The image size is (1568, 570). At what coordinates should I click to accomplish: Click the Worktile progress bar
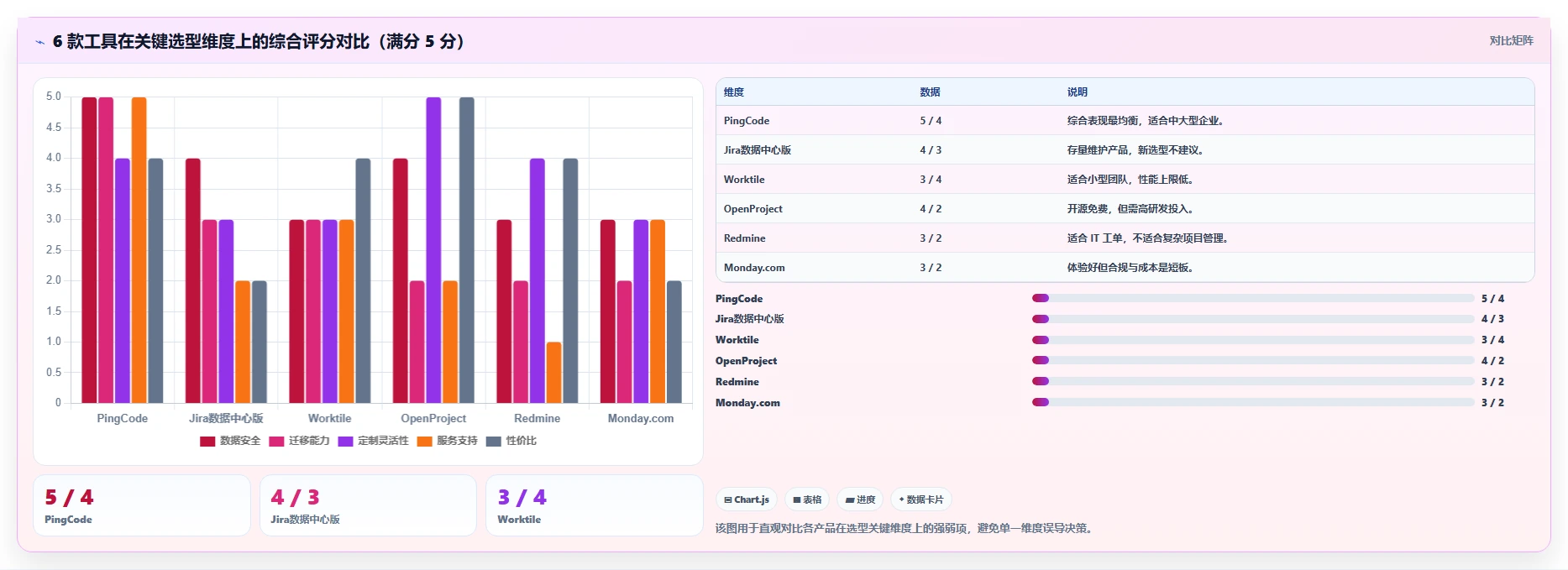pos(1253,340)
